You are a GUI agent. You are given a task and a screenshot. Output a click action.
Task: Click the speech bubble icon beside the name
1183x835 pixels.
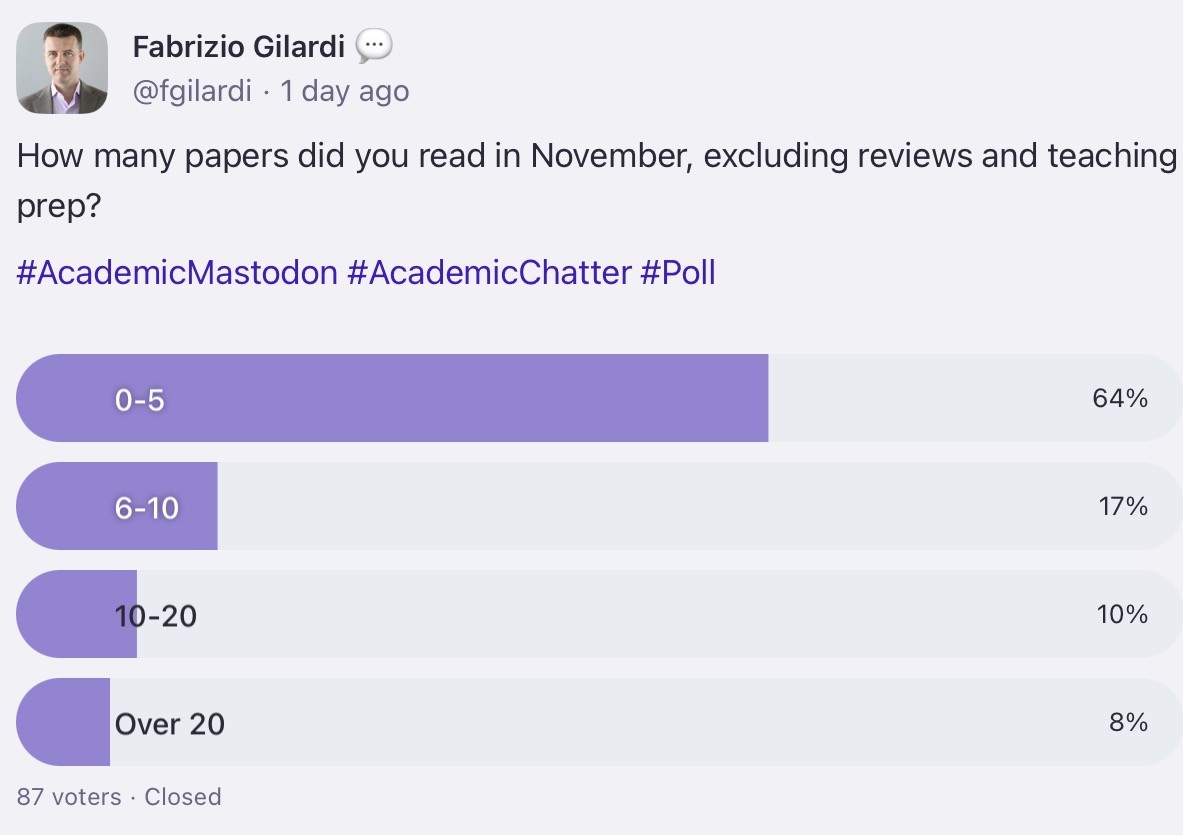[x=374, y=45]
